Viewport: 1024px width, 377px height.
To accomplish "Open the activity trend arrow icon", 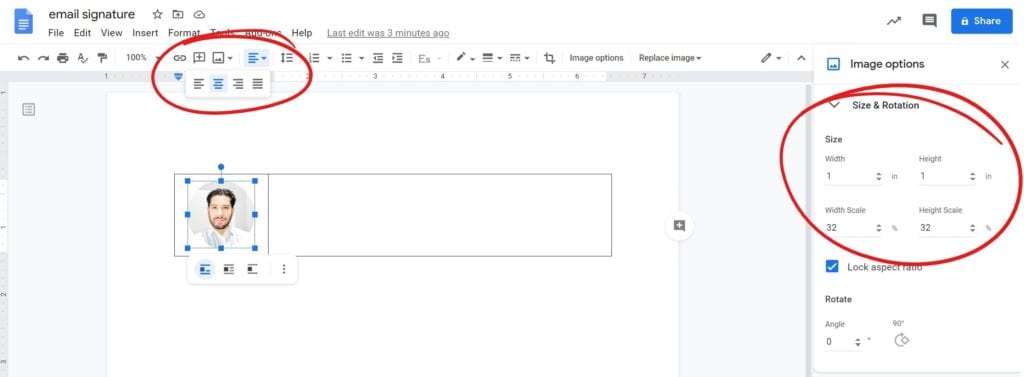I will tap(893, 21).
